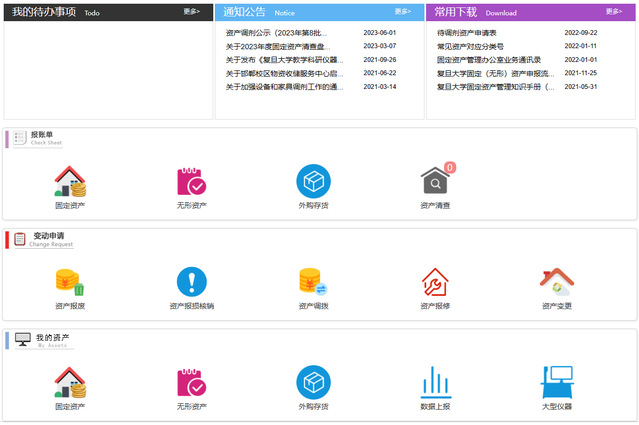Expand 更多 in 常用下载 header
639x425 pixels.
(614, 12)
